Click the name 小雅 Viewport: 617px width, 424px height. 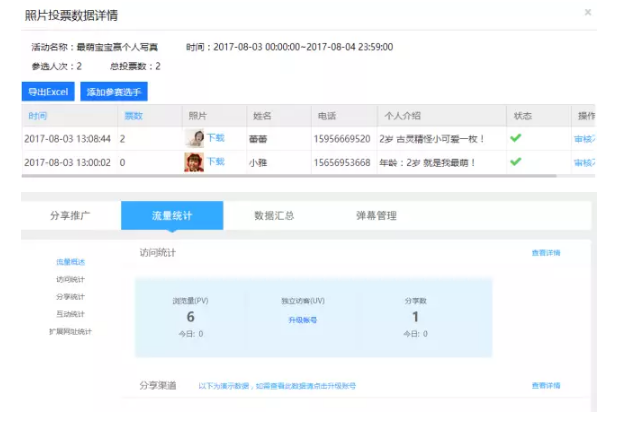(x=258, y=162)
